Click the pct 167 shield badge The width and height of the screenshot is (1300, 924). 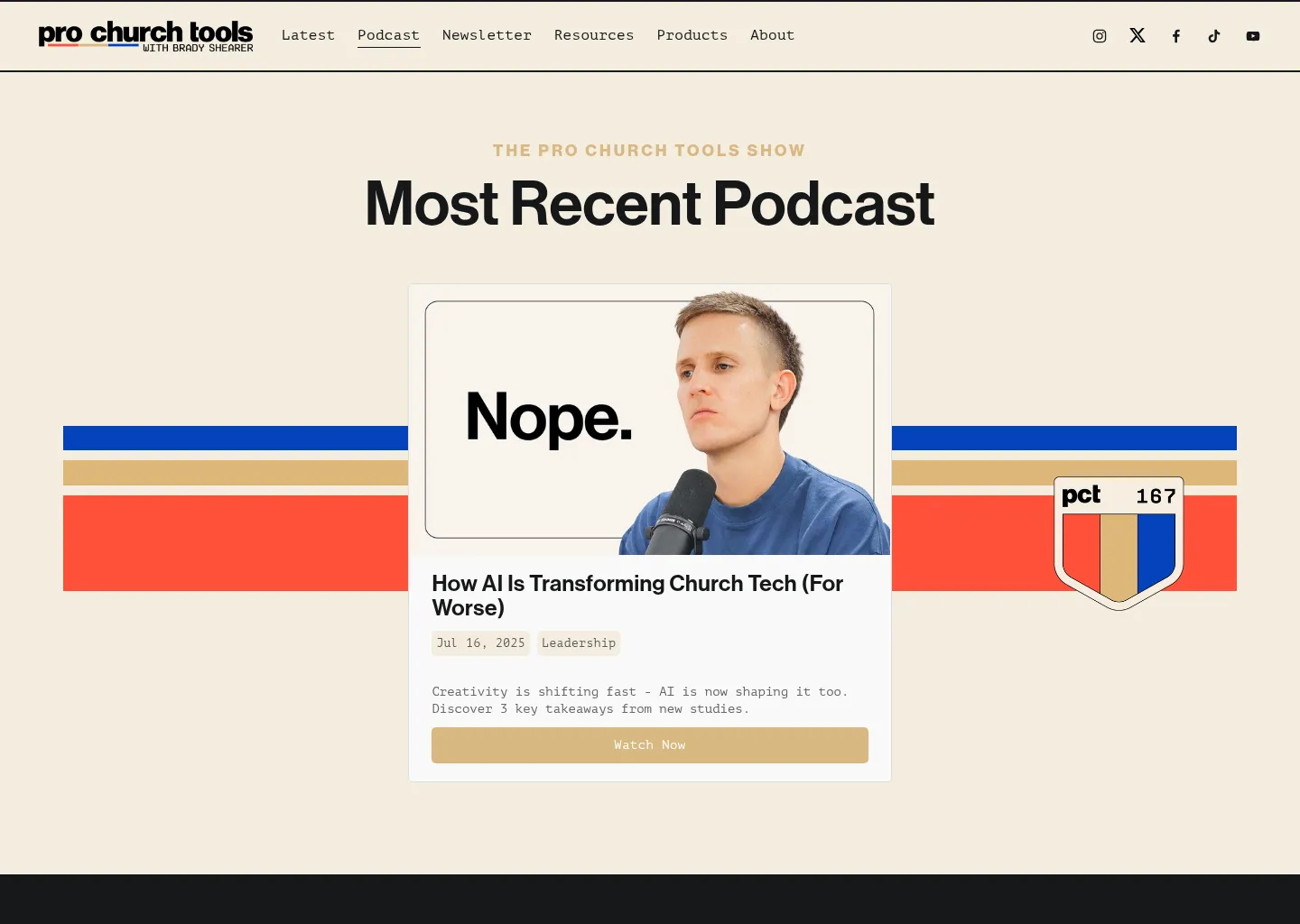point(1119,541)
